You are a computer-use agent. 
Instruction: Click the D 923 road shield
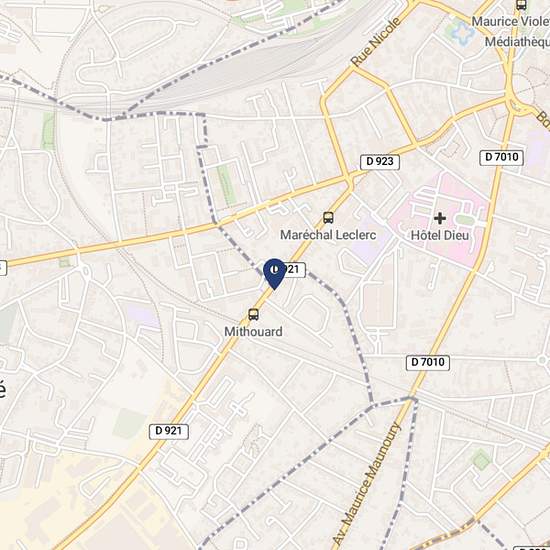pyautogui.click(x=380, y=162)
